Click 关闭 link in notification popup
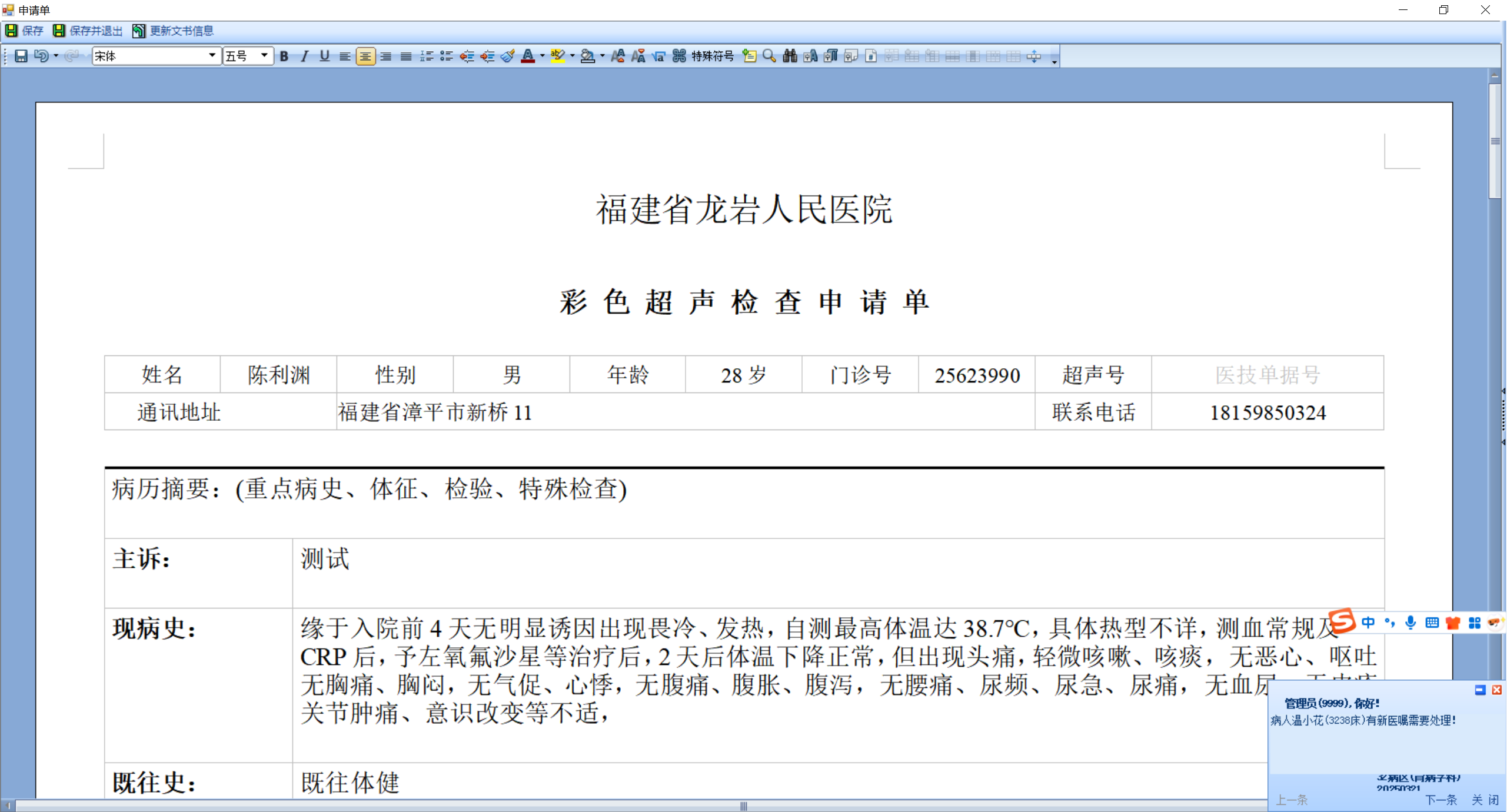Screen dimensions: 1507x812 coord(1485,800)
